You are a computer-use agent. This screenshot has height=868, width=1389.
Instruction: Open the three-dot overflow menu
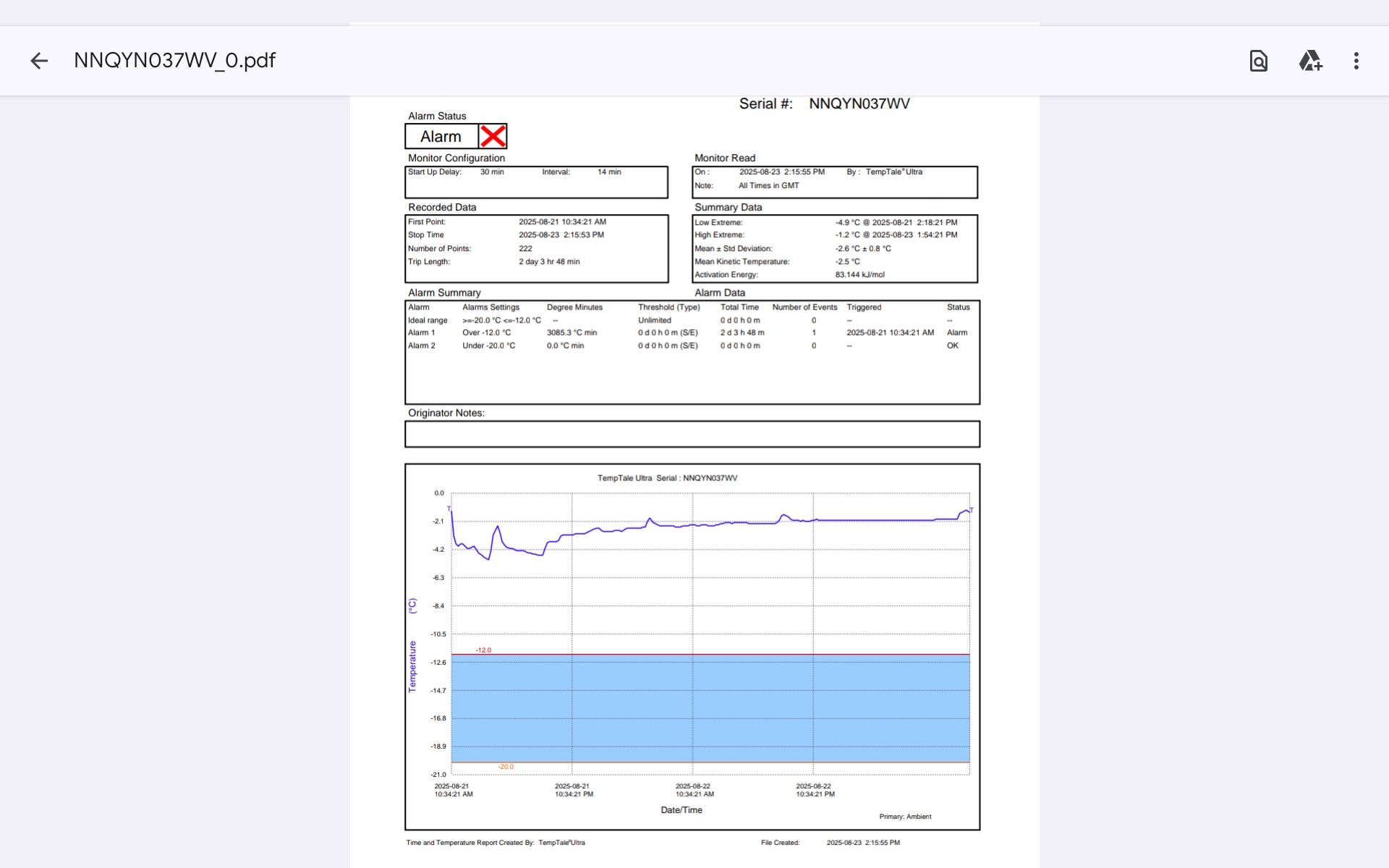[1356, 61]
